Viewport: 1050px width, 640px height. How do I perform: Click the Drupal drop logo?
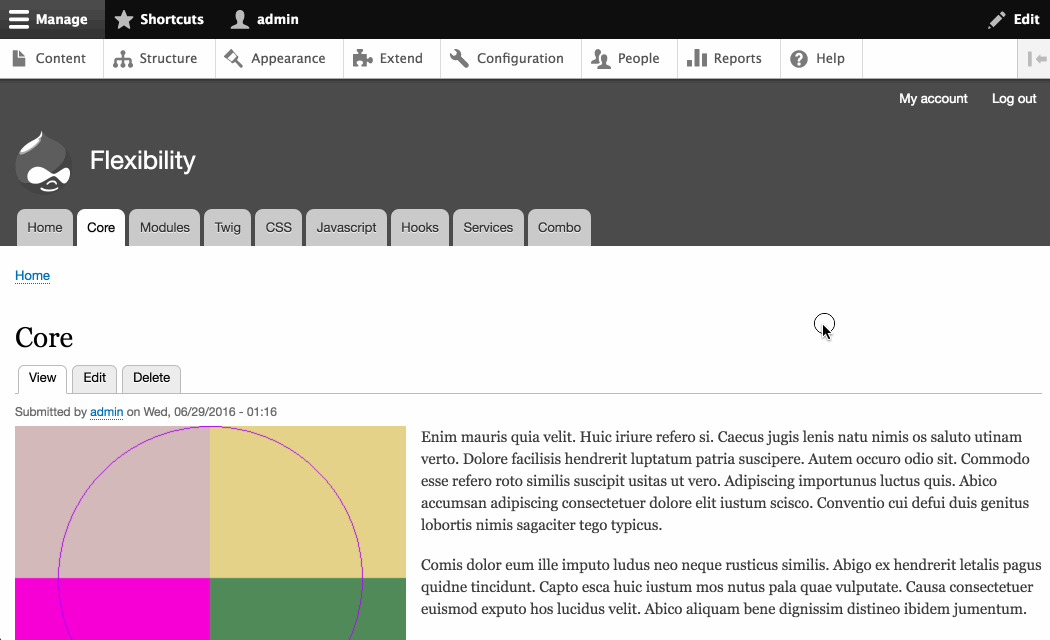coord(43,162)
